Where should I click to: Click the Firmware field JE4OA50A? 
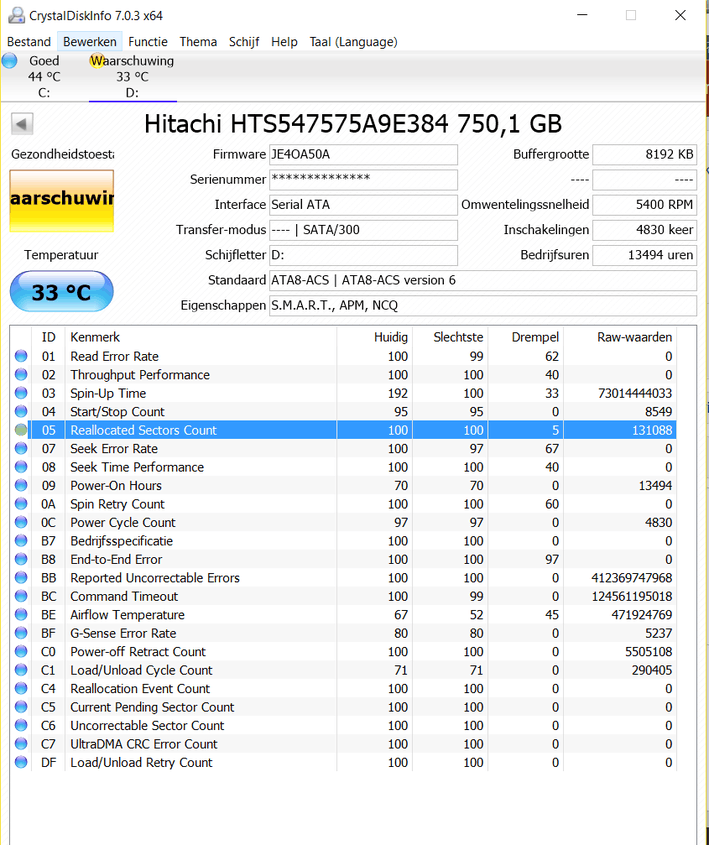pos(363,155)
